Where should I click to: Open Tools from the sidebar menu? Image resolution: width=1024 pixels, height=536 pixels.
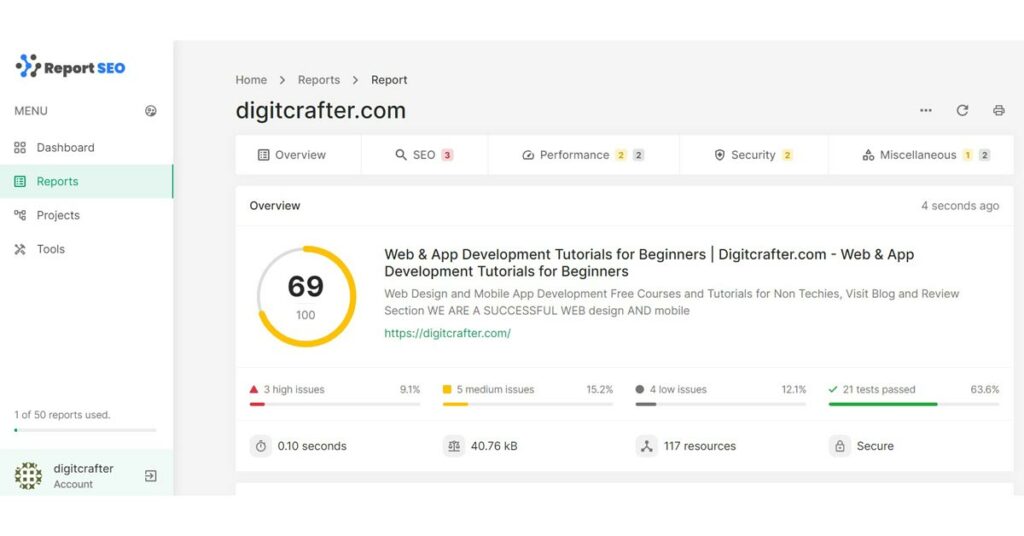coord(86,249)
